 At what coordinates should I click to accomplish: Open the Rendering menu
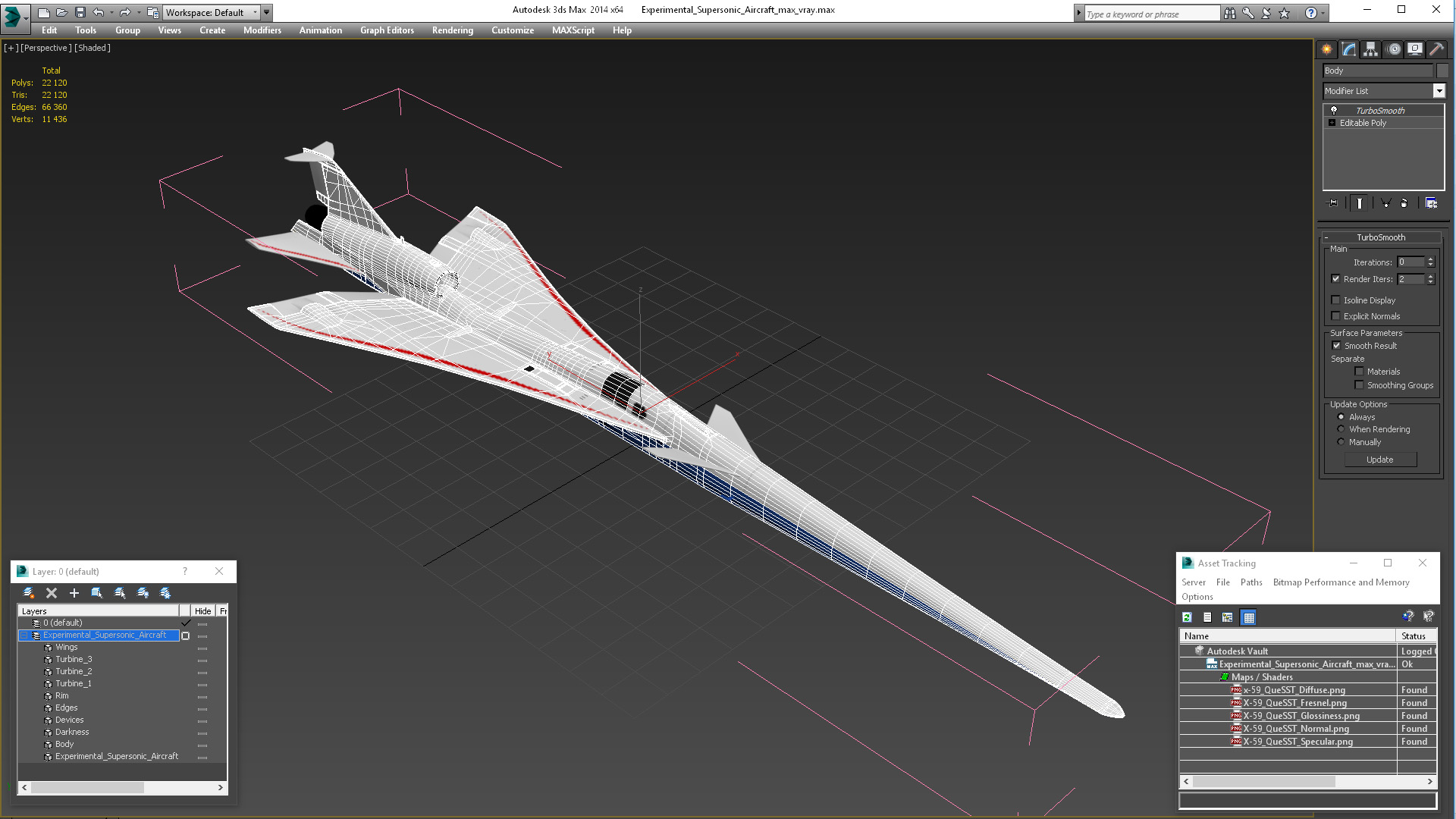453,30
